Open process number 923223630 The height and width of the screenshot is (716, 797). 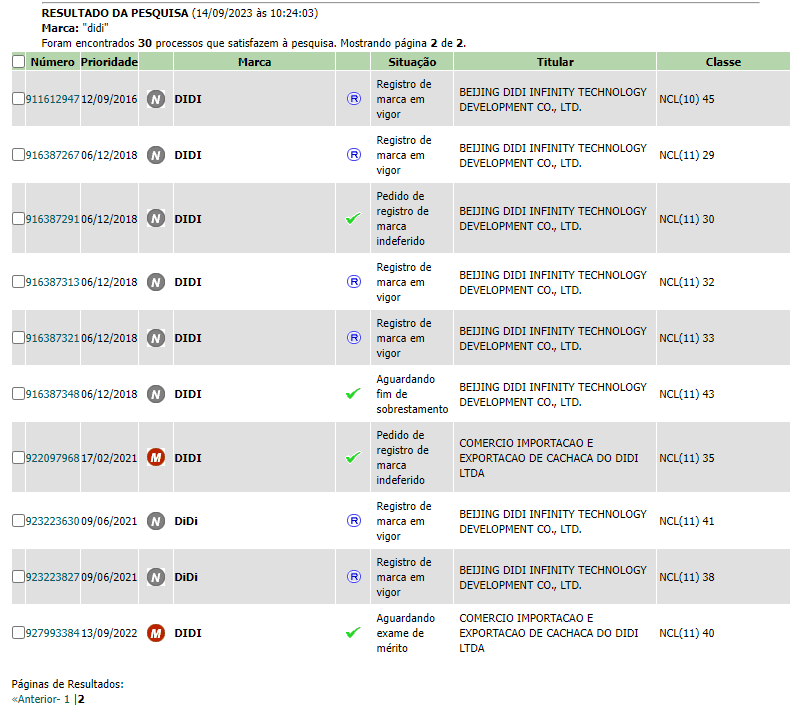[x=53, y=521]
